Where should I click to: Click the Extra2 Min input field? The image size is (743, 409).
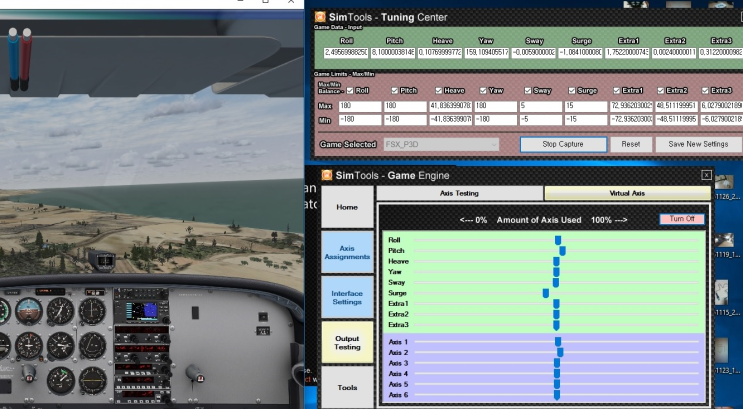[677, 120]
